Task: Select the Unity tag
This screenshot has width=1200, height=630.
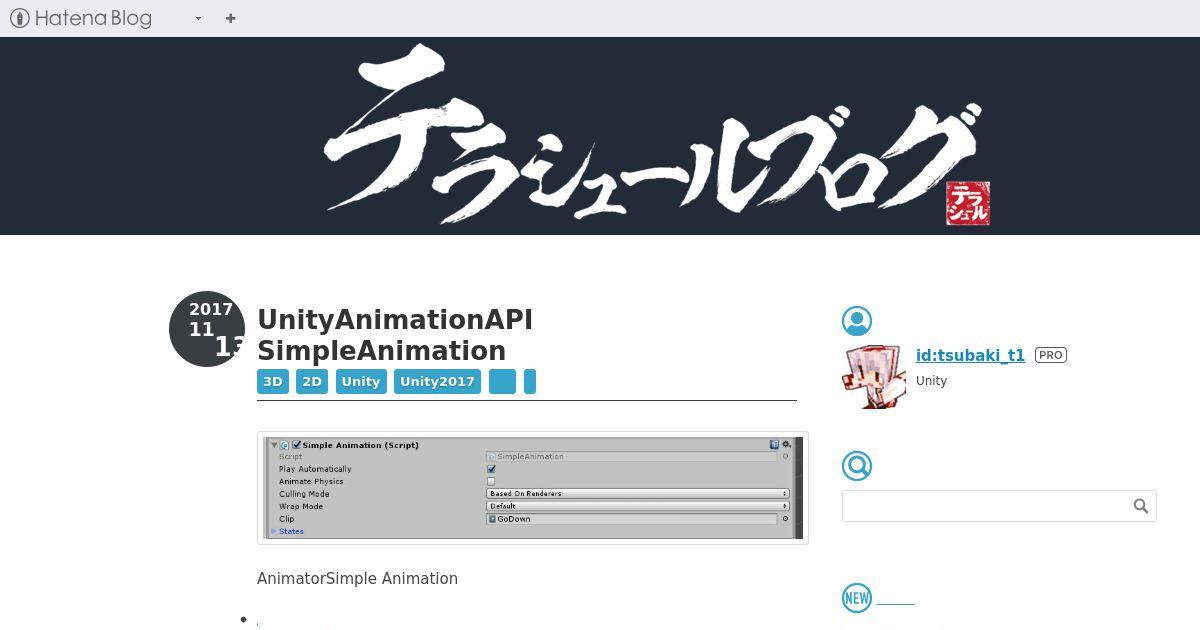Action: 361,381
